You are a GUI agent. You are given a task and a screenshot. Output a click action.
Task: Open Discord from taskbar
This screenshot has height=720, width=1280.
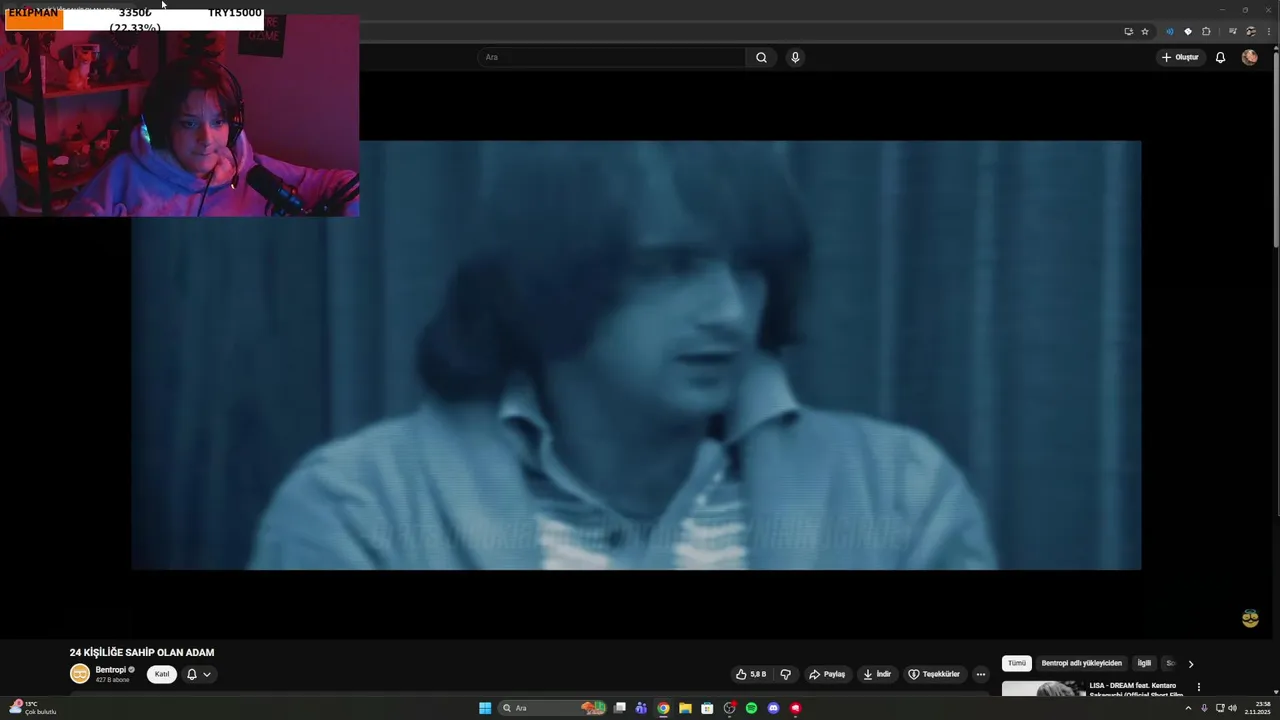tap(773, 708)
